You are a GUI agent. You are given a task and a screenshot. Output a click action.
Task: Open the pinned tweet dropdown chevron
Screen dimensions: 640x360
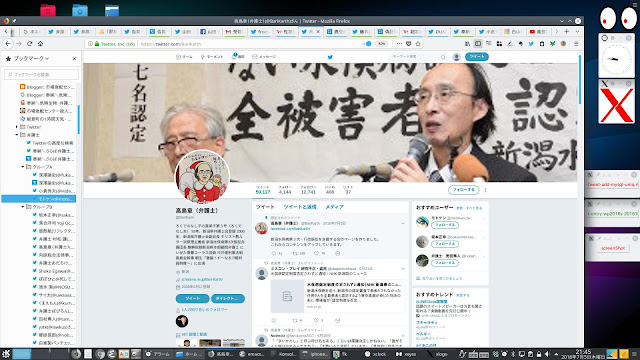[403, 223]
